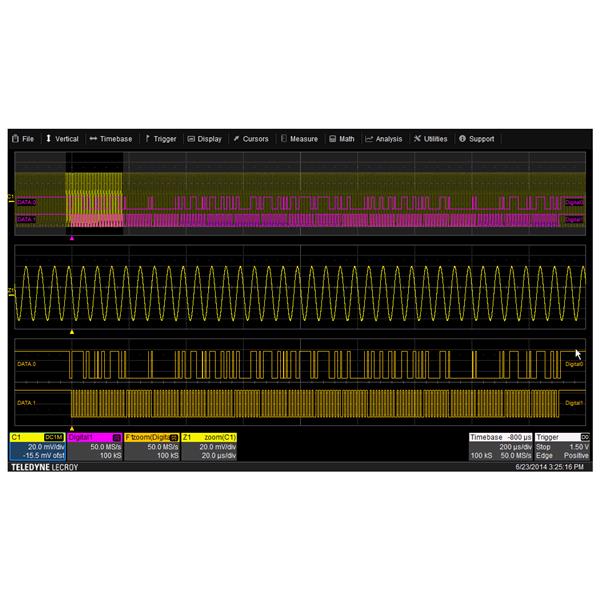Screen dimensions: 600x600
Task: Click the Analysis menu graph icon
Action: [x=369, y=139]
